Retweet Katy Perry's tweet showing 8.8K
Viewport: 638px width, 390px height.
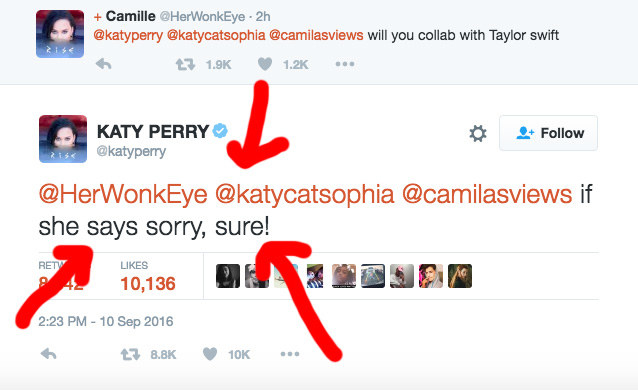(x=130, y=354)
